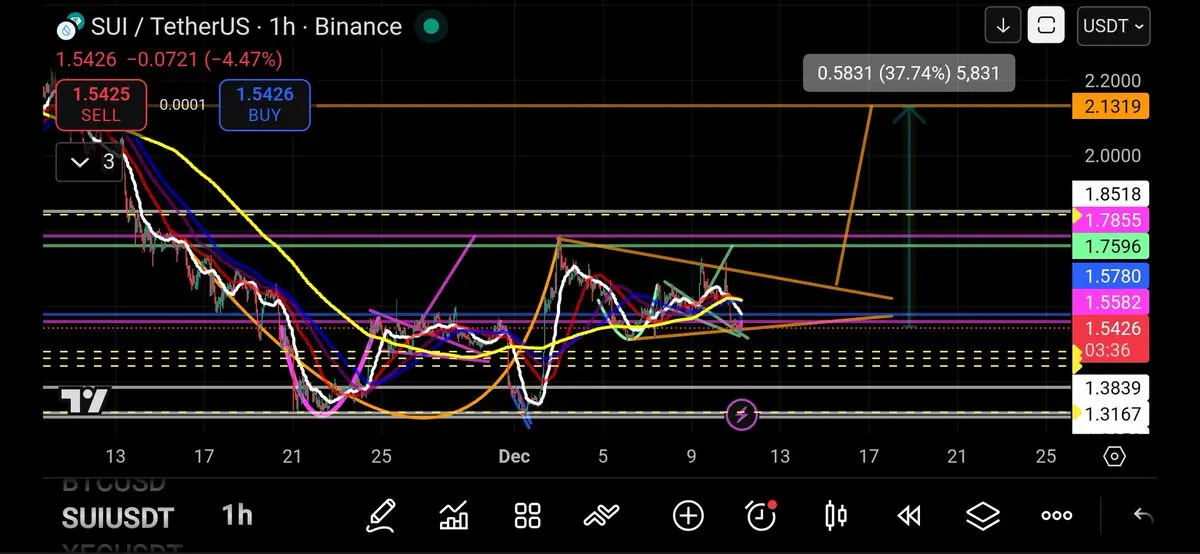Select the 1.5780 blue price label

pos(1109,276)
